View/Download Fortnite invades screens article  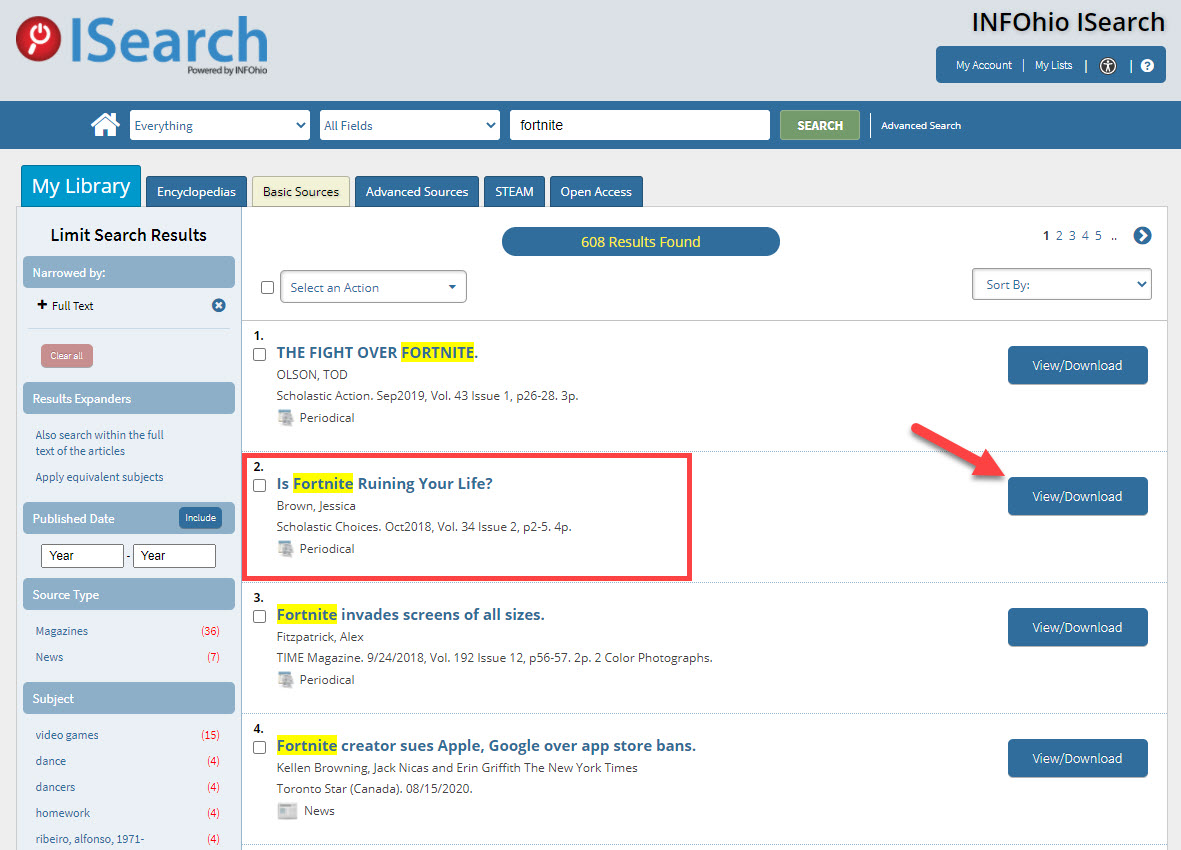pyautogui.click(x=1077, y=627)
